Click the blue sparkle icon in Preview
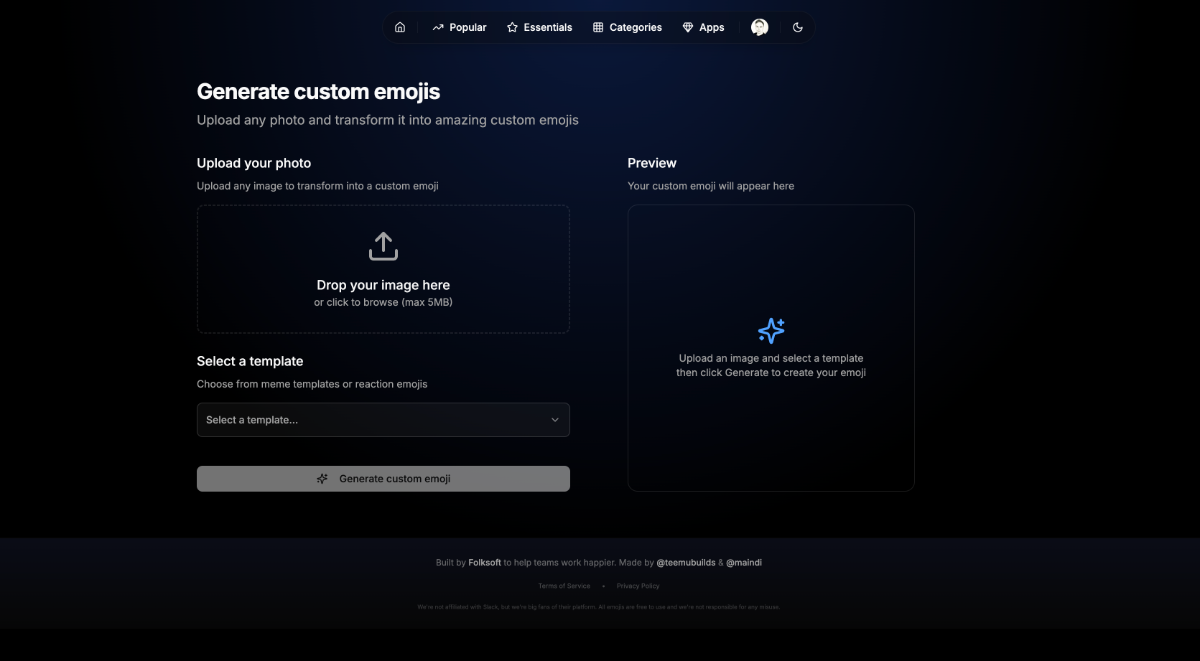 click(771, 331)
